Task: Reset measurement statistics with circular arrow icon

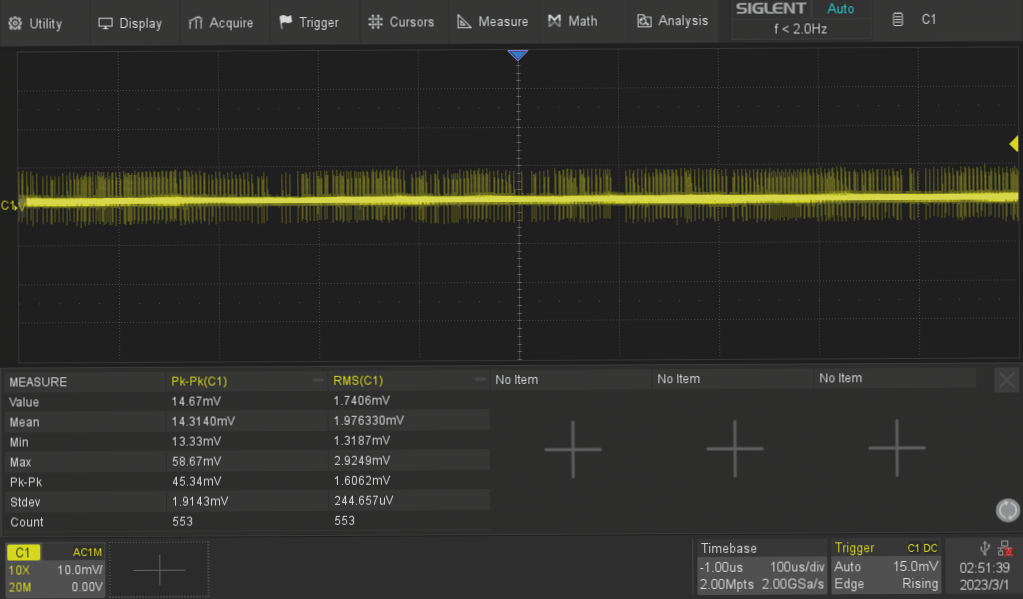Action: [x=1007, y=511]
